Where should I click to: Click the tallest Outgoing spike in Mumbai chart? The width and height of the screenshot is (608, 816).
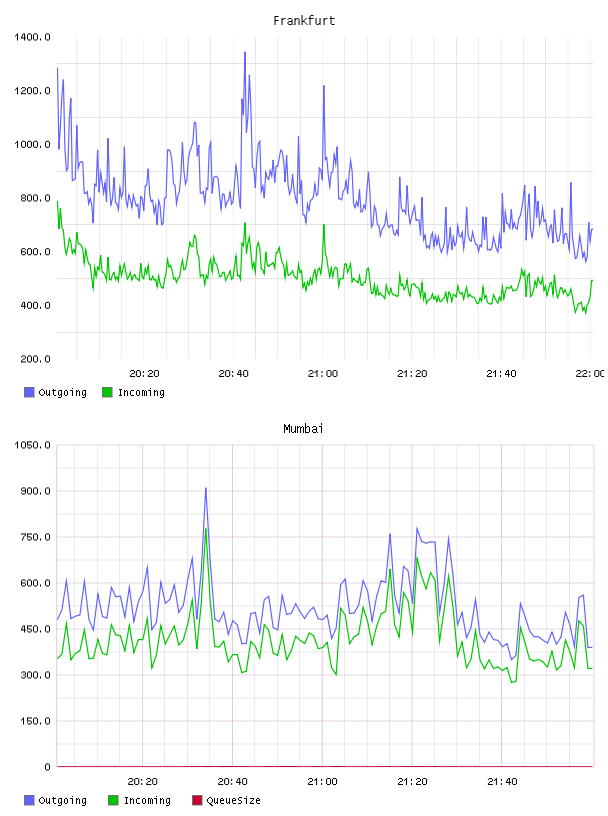pyautogui.click(x=206, y=489)
